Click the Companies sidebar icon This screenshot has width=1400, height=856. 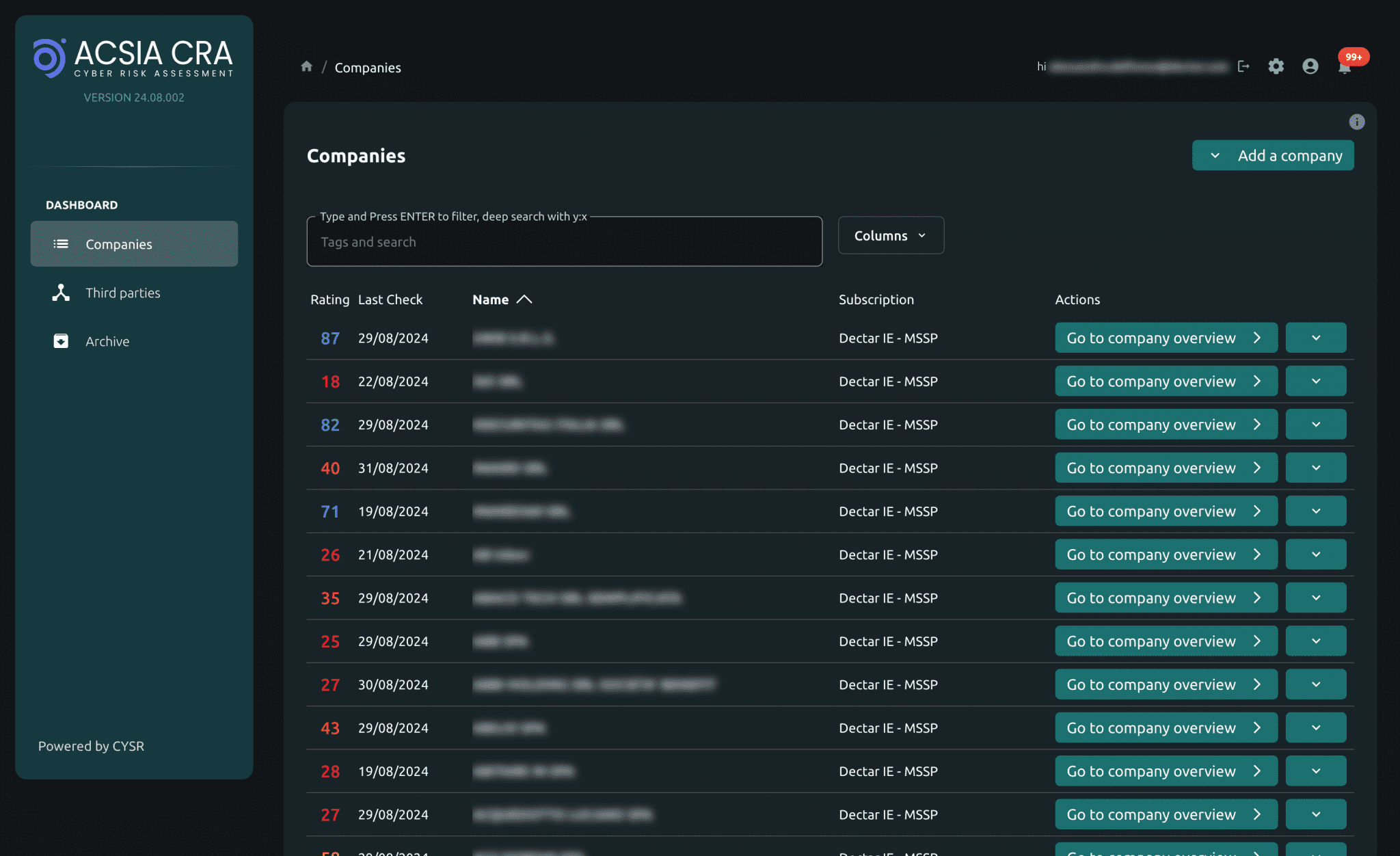coord(60,243)
